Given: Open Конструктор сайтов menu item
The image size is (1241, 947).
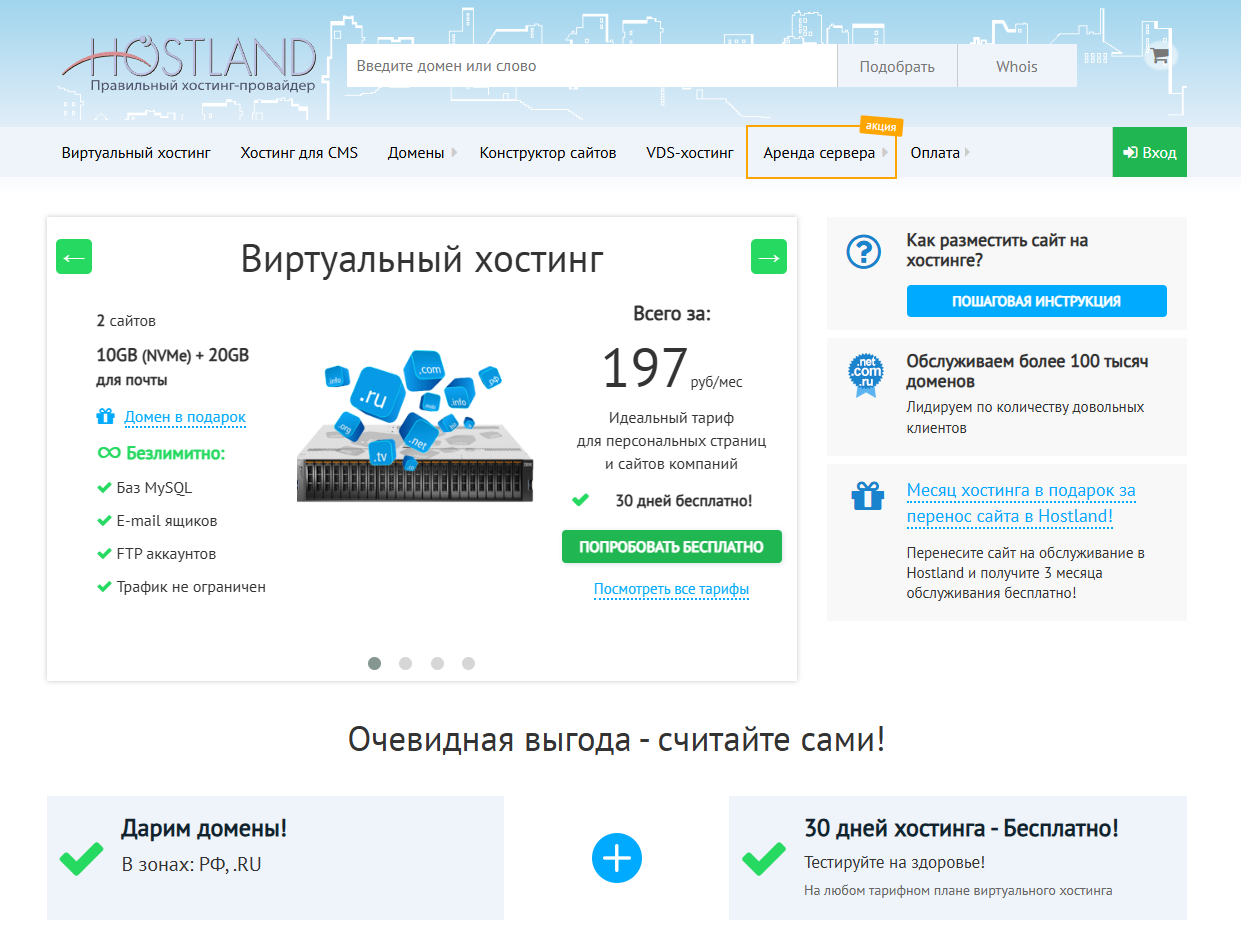Looking at the screenshot, I should point(548,153).
